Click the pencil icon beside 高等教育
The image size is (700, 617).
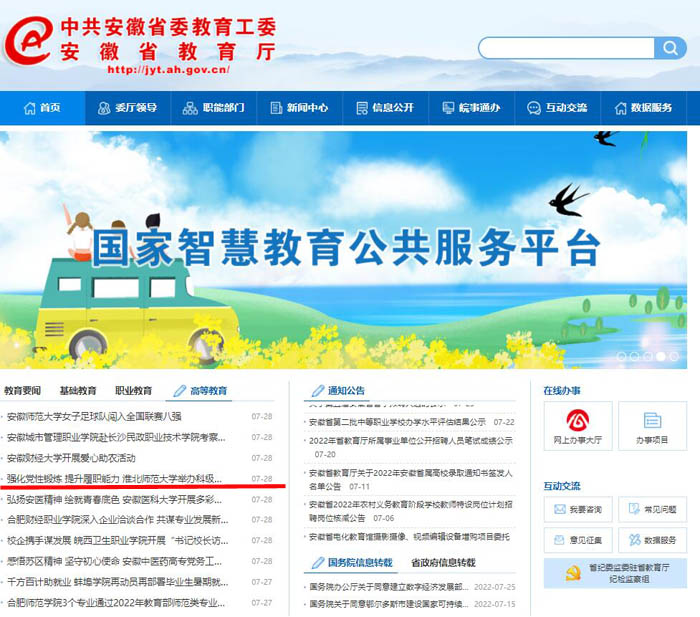pos(179,391)
